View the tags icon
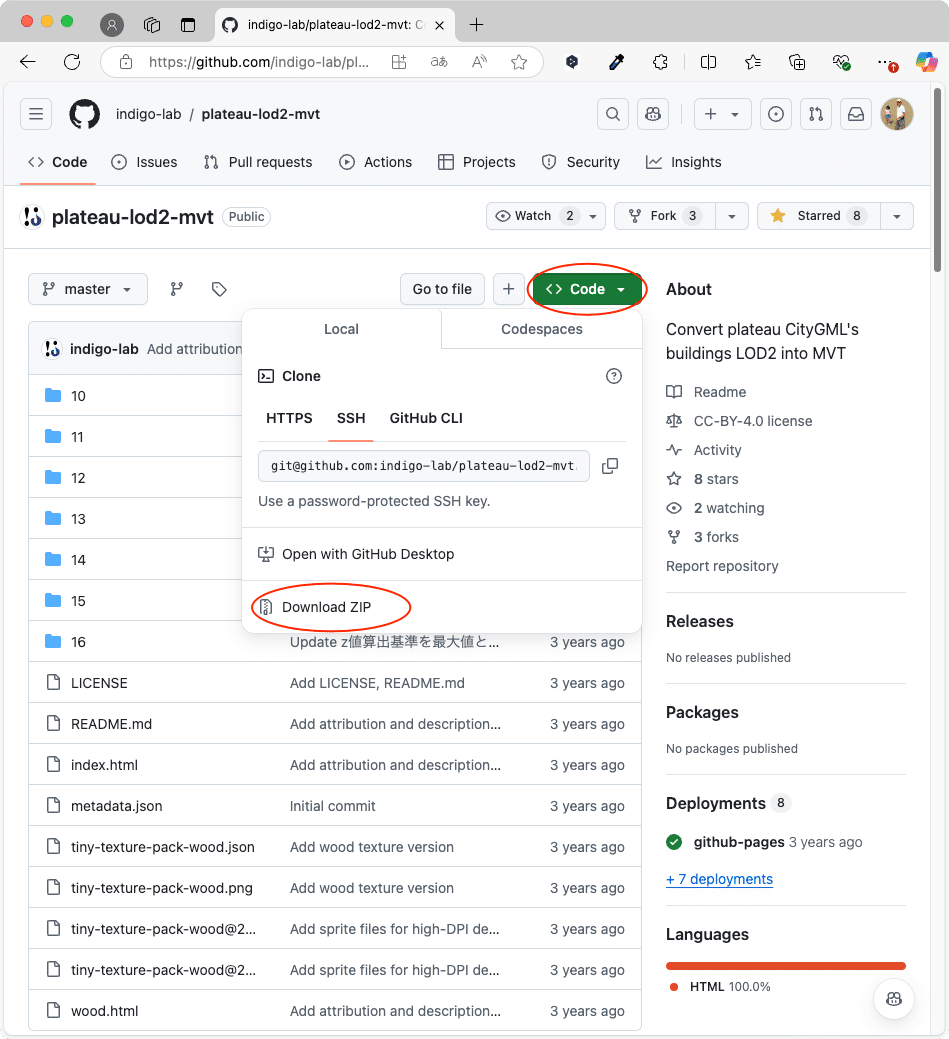The width and height of the screenshot is (949, 1039). [219, 289]
